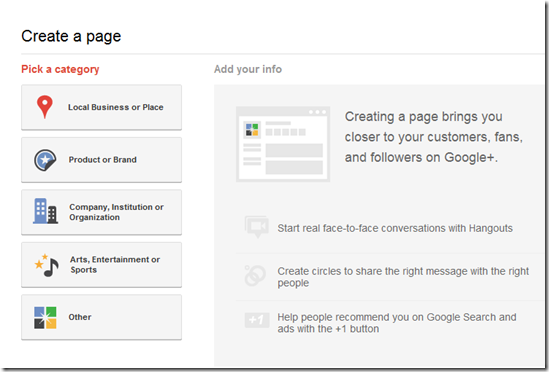Click "Create circles to share the right message" text

403,277
